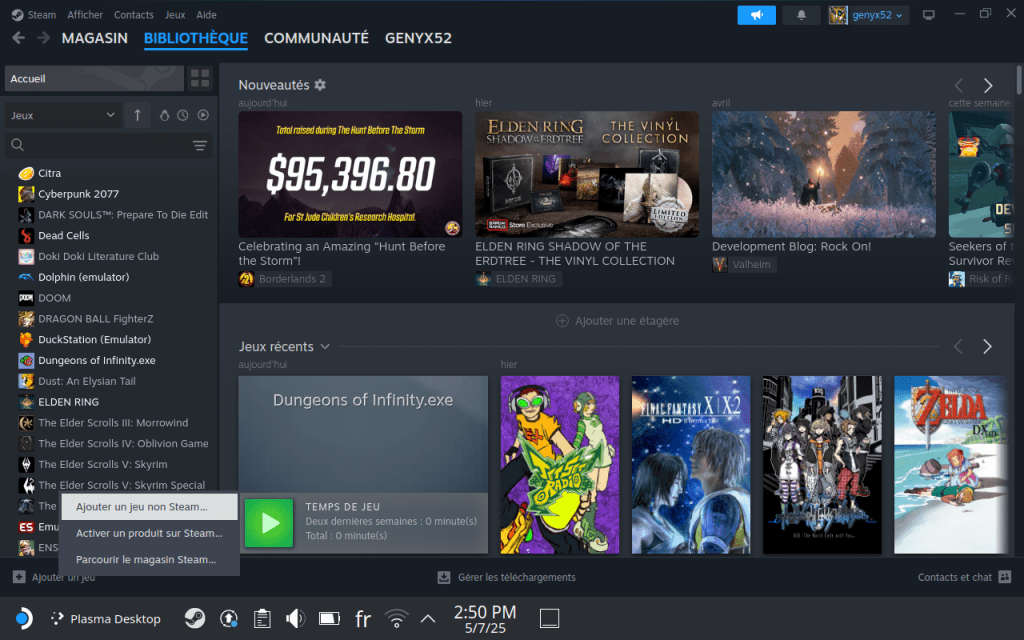Click Ajouter une étagère
The width and height of the screenshot is (1024, 640).
click(618, 321)
